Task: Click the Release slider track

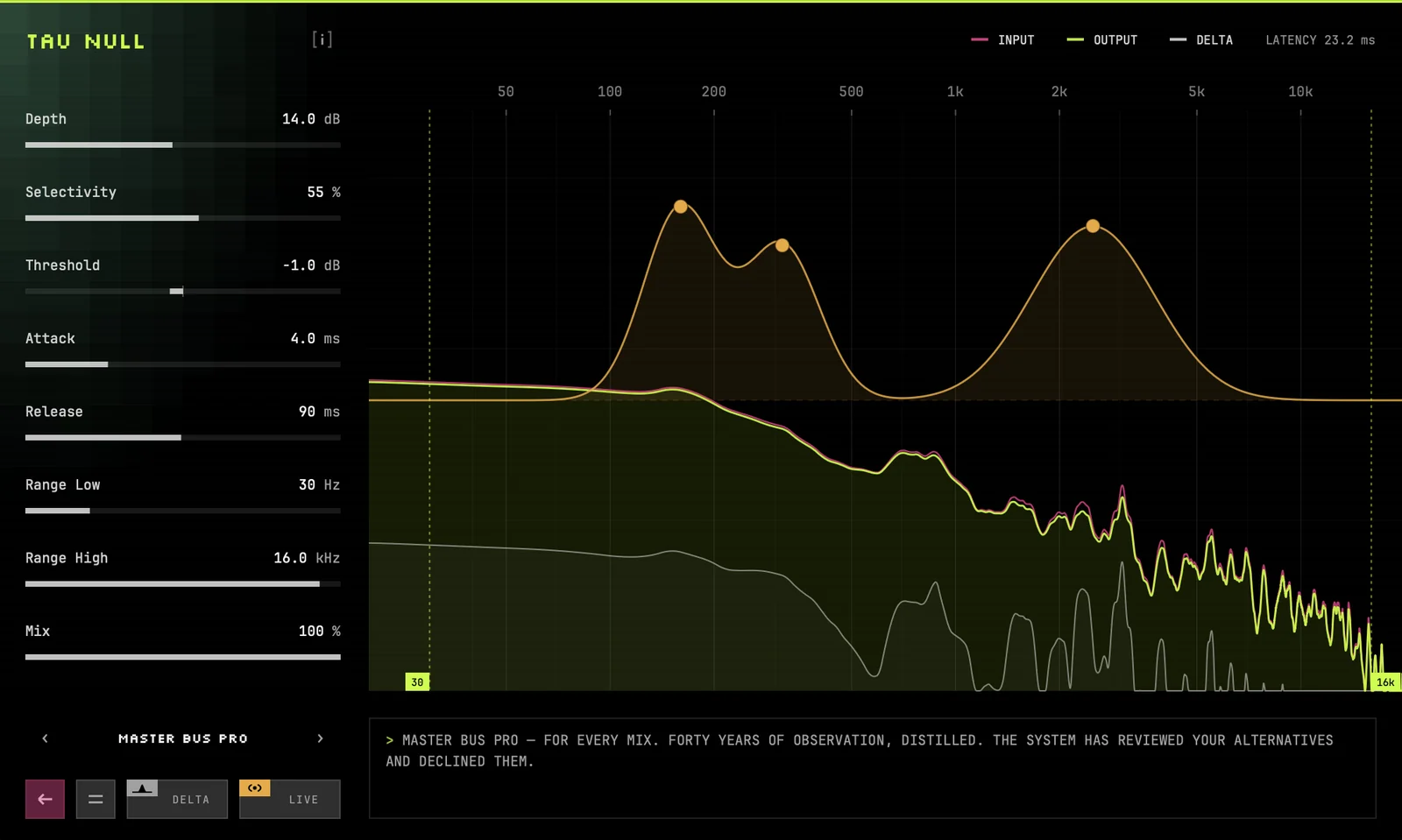Action: click(x=183, y=437)
